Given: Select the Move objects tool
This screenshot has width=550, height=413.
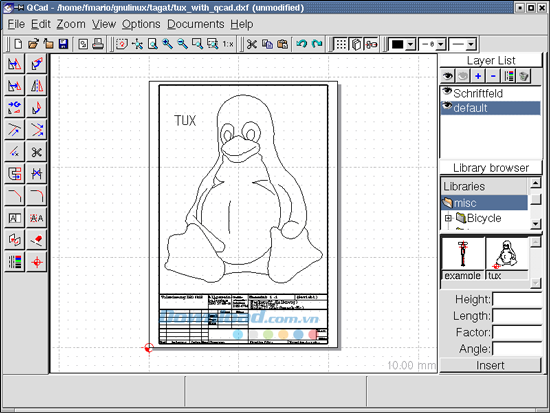Looking at the screenshot, I should tap(14, 64).
